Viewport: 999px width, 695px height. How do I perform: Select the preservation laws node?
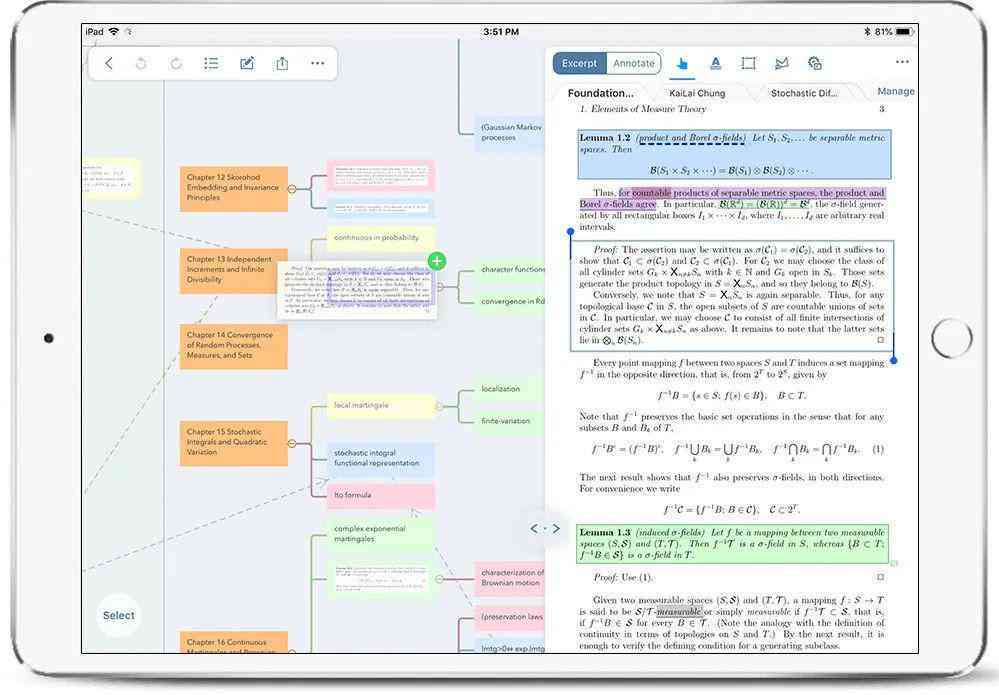509,617
